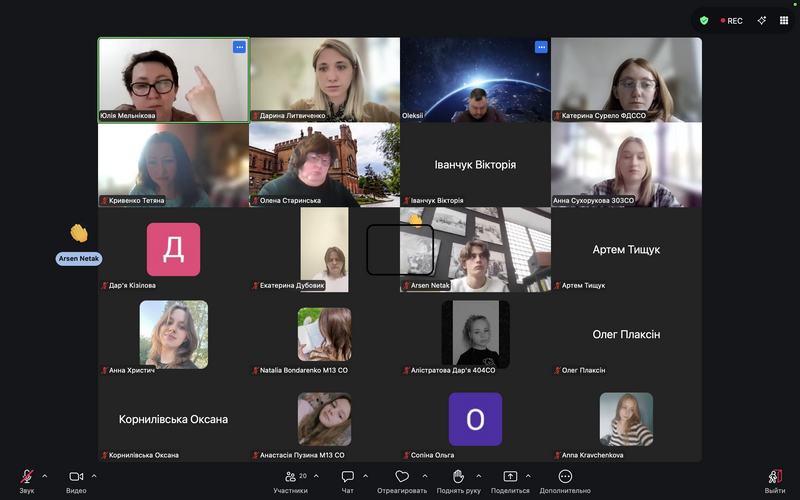Start screen sharing via Поделиться

pos(510,478)
